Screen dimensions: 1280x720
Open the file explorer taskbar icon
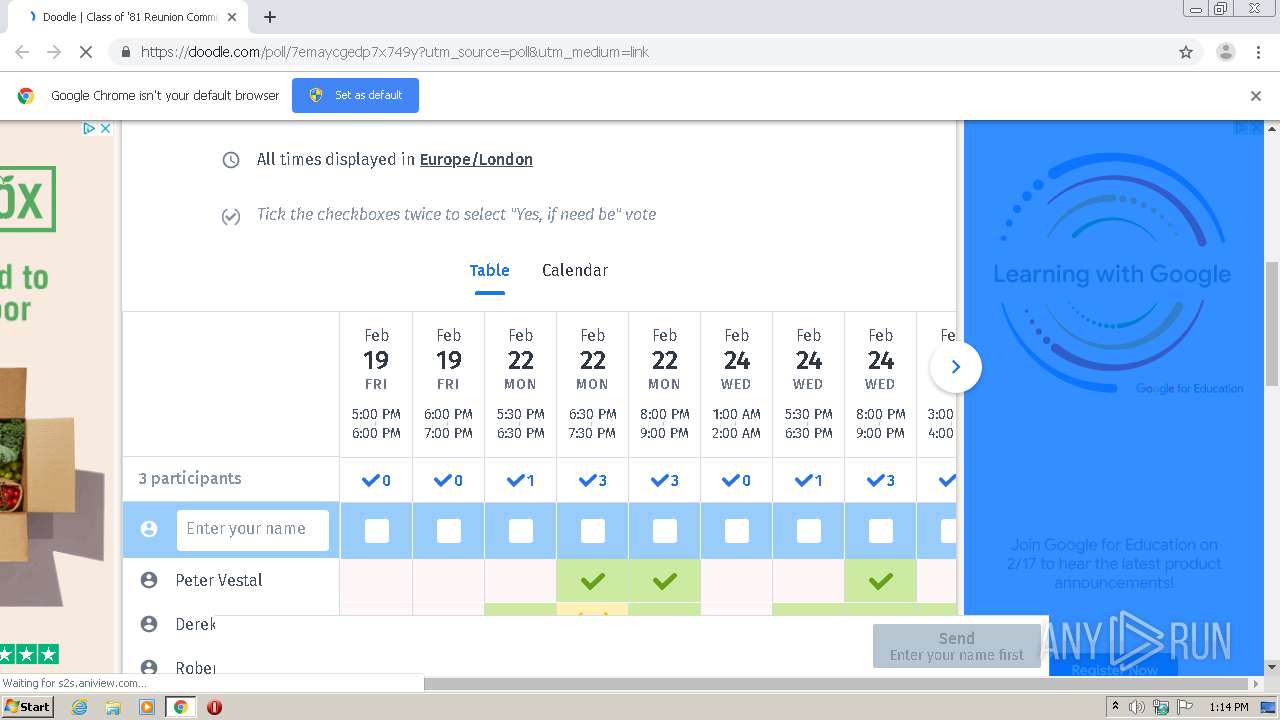(113, 707)
